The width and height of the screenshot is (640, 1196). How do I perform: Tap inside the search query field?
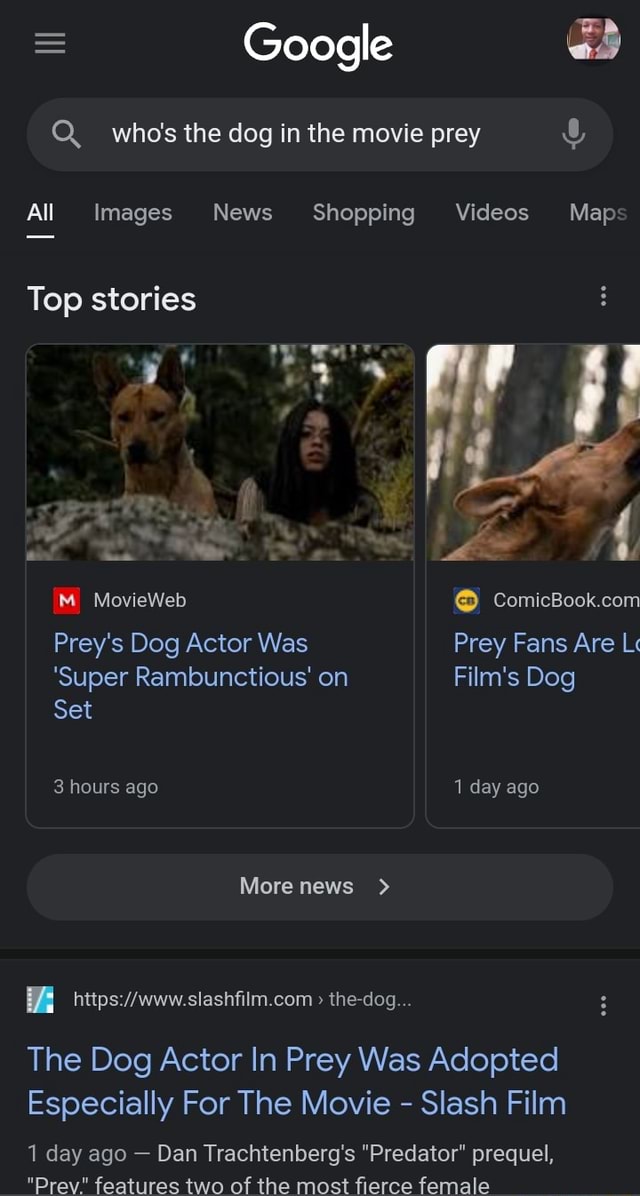[300, 134]
